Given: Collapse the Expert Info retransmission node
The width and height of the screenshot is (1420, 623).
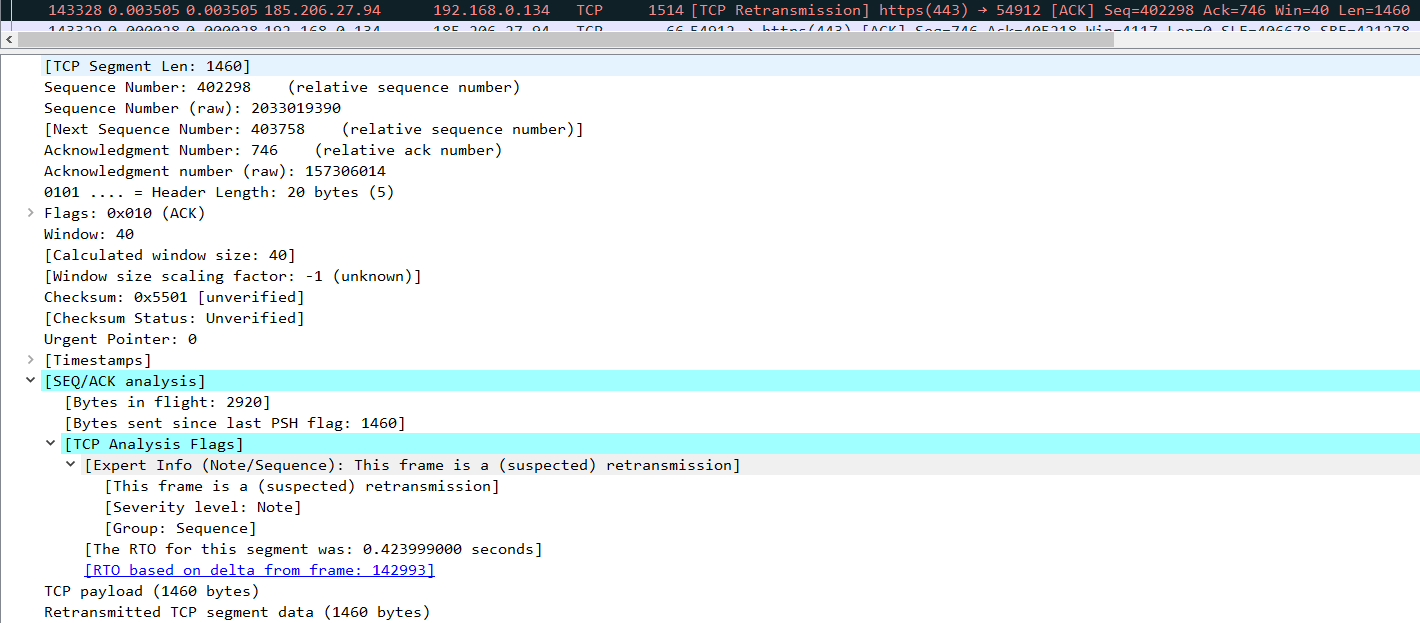Looking at the screenshot, I should pyautogui.click(x=71, y=465).
